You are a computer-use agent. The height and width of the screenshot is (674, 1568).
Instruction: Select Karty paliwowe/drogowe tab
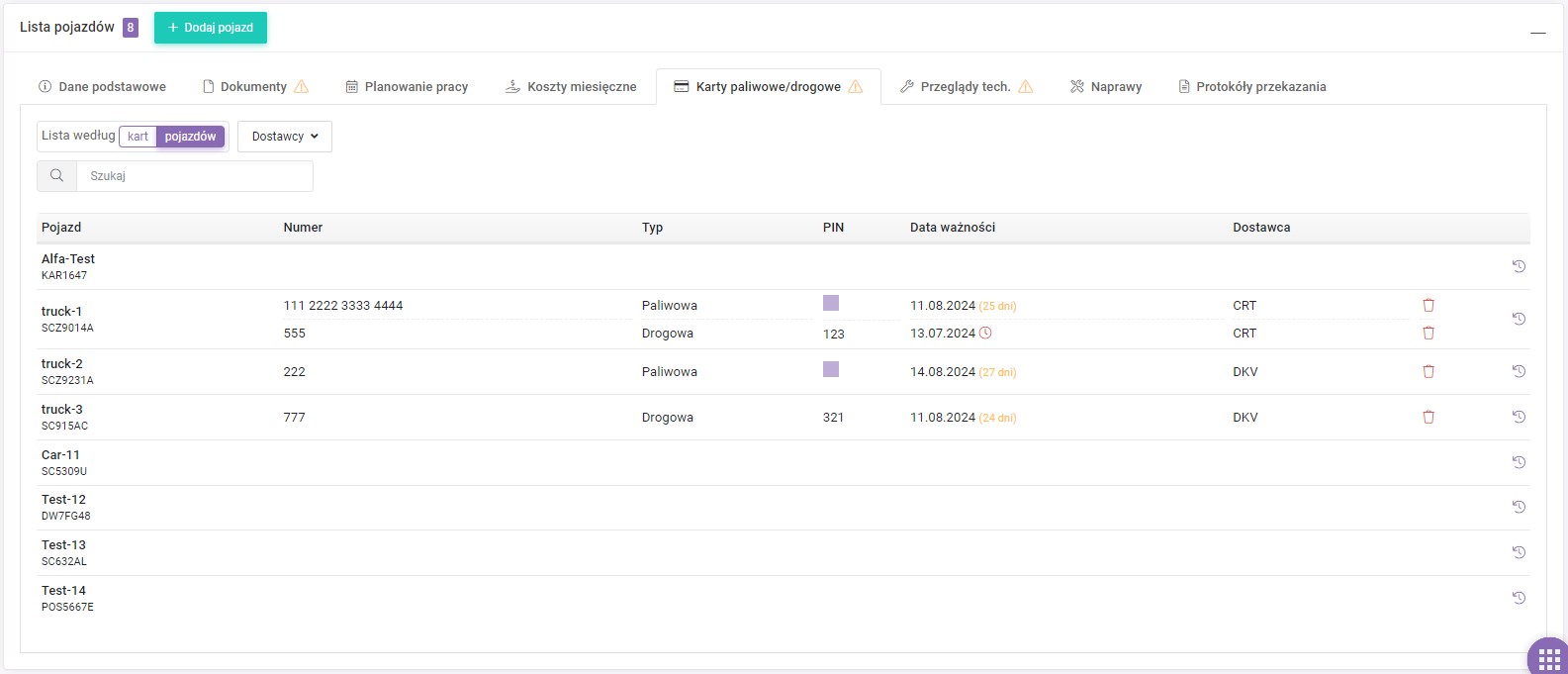point(768,86)
